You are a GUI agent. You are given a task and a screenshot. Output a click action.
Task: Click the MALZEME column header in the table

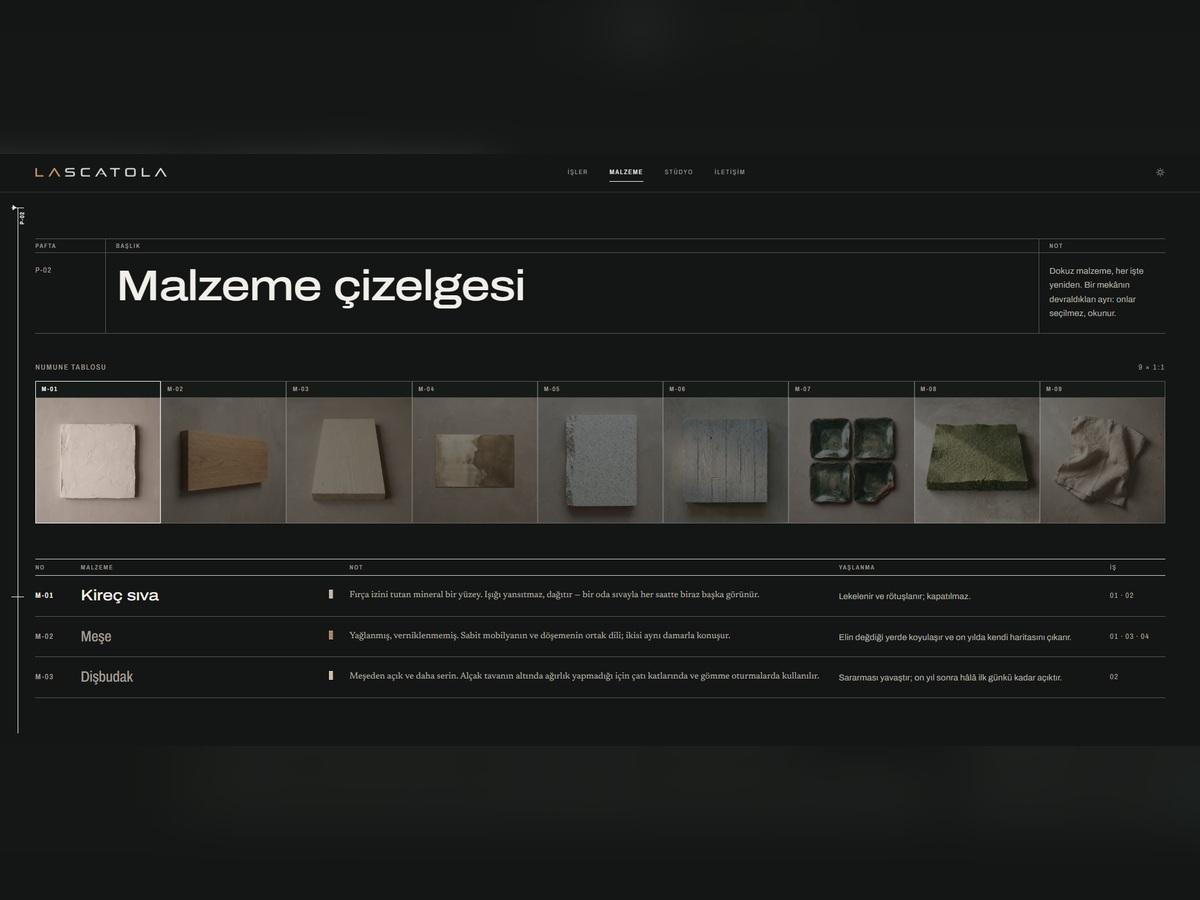tap(97, 568)
